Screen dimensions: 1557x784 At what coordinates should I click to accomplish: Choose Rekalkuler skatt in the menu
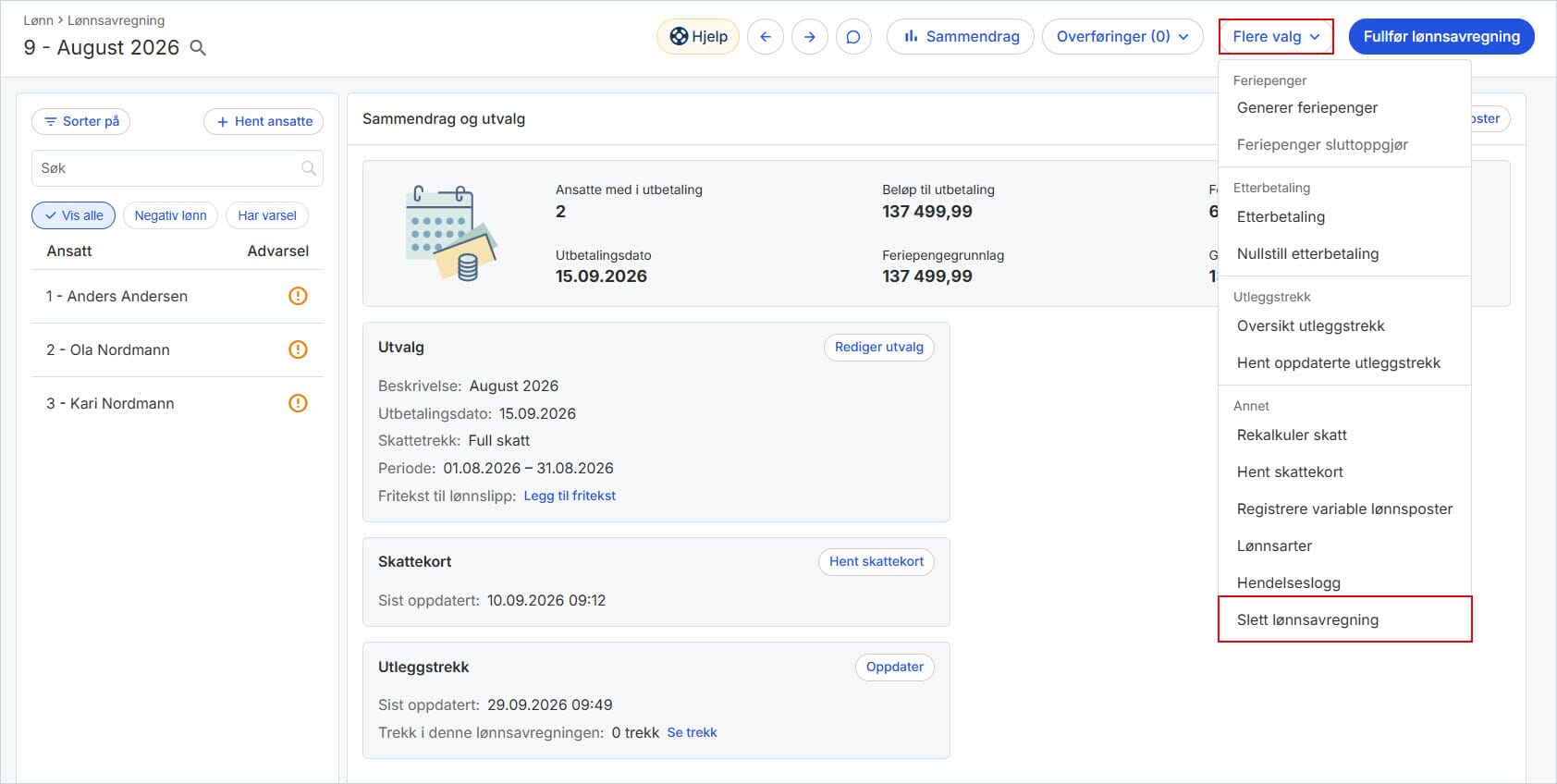pyautogui.click(x=1344, y=435)
